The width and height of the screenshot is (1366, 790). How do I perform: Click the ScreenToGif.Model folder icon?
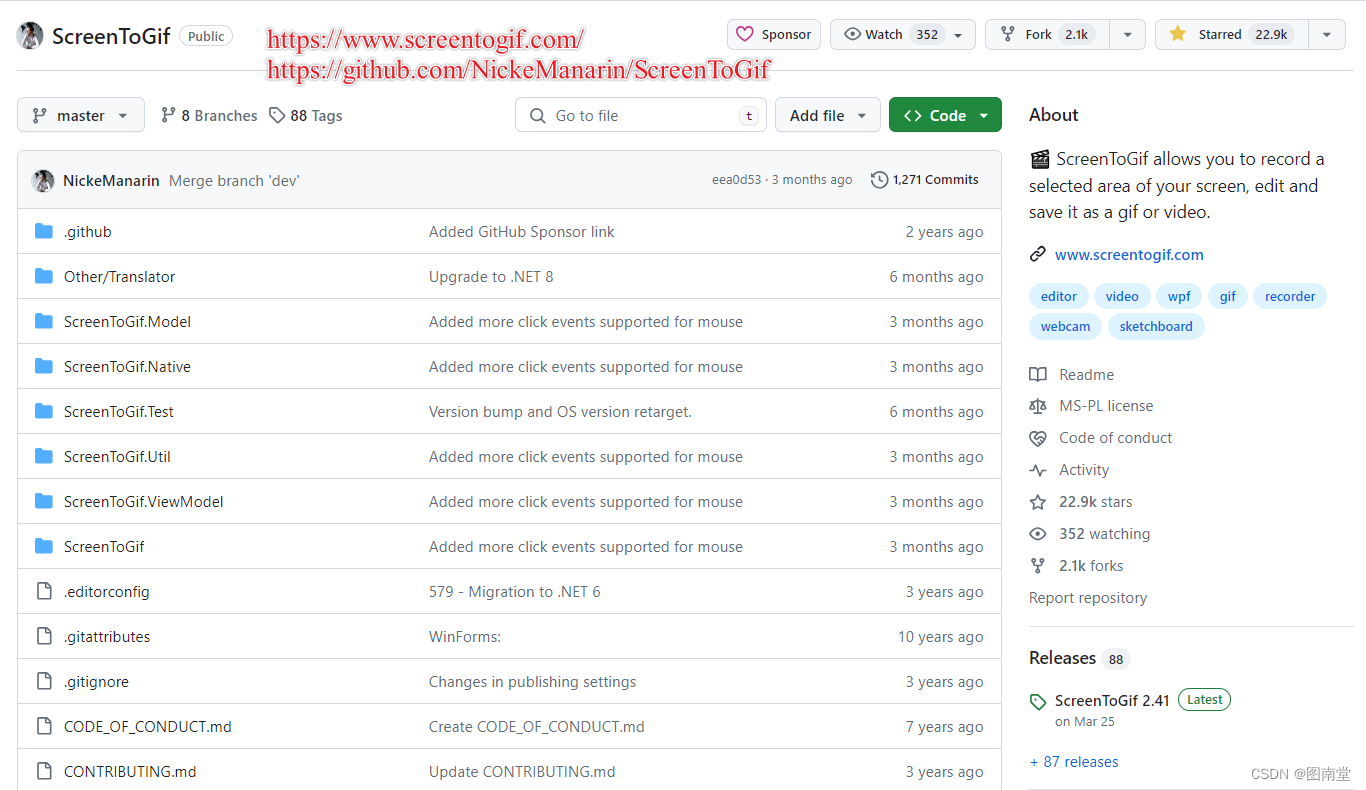[x=44, y=321]
